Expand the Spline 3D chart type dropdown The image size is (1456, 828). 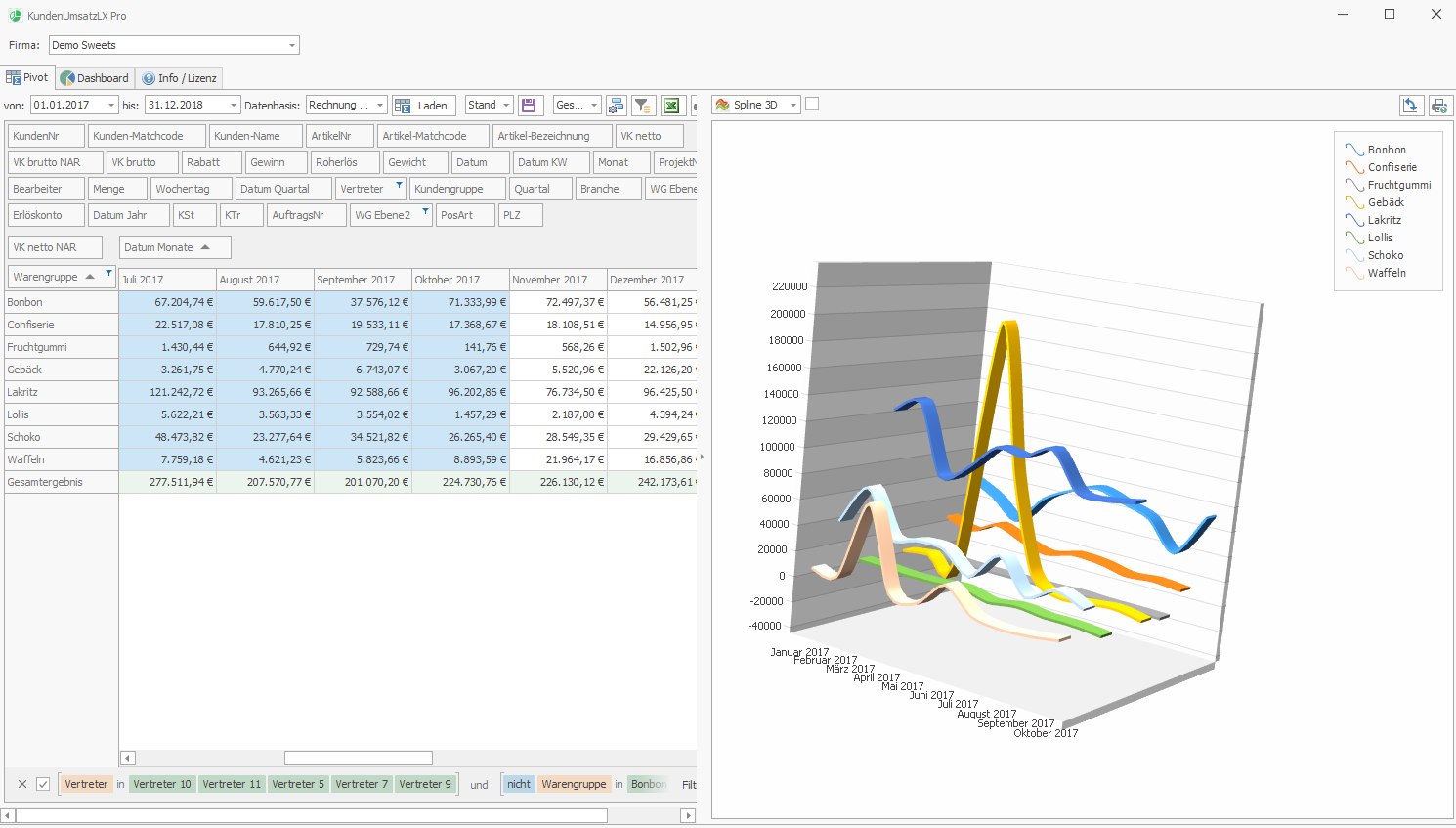[792, 106]
